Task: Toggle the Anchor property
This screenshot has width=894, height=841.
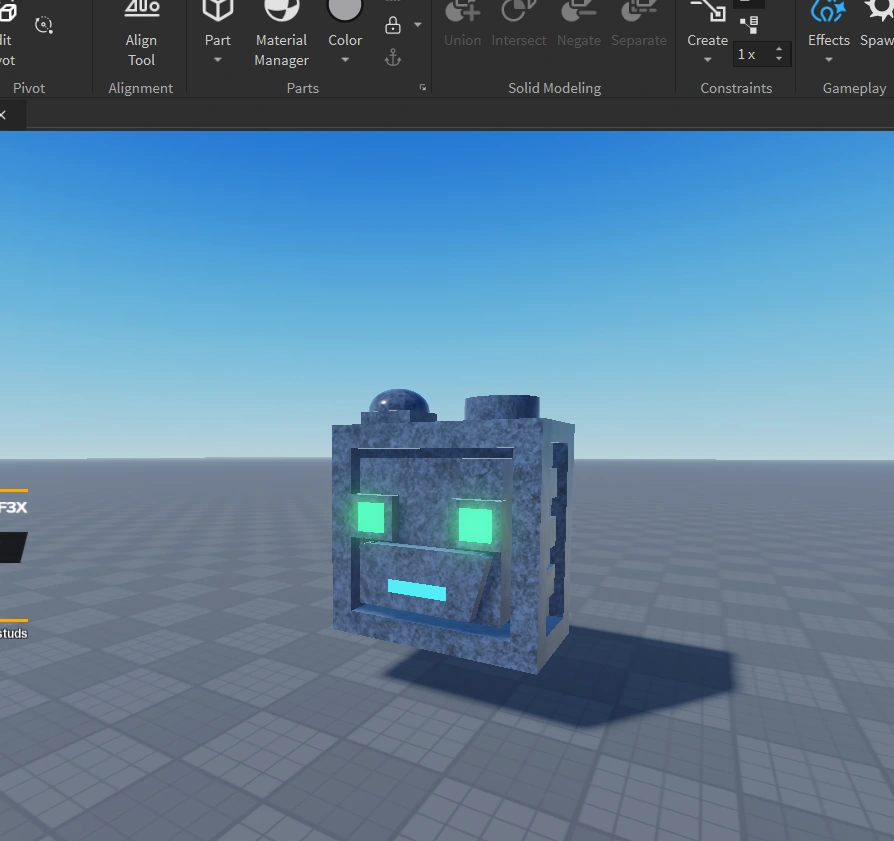Action: (393, 57)
